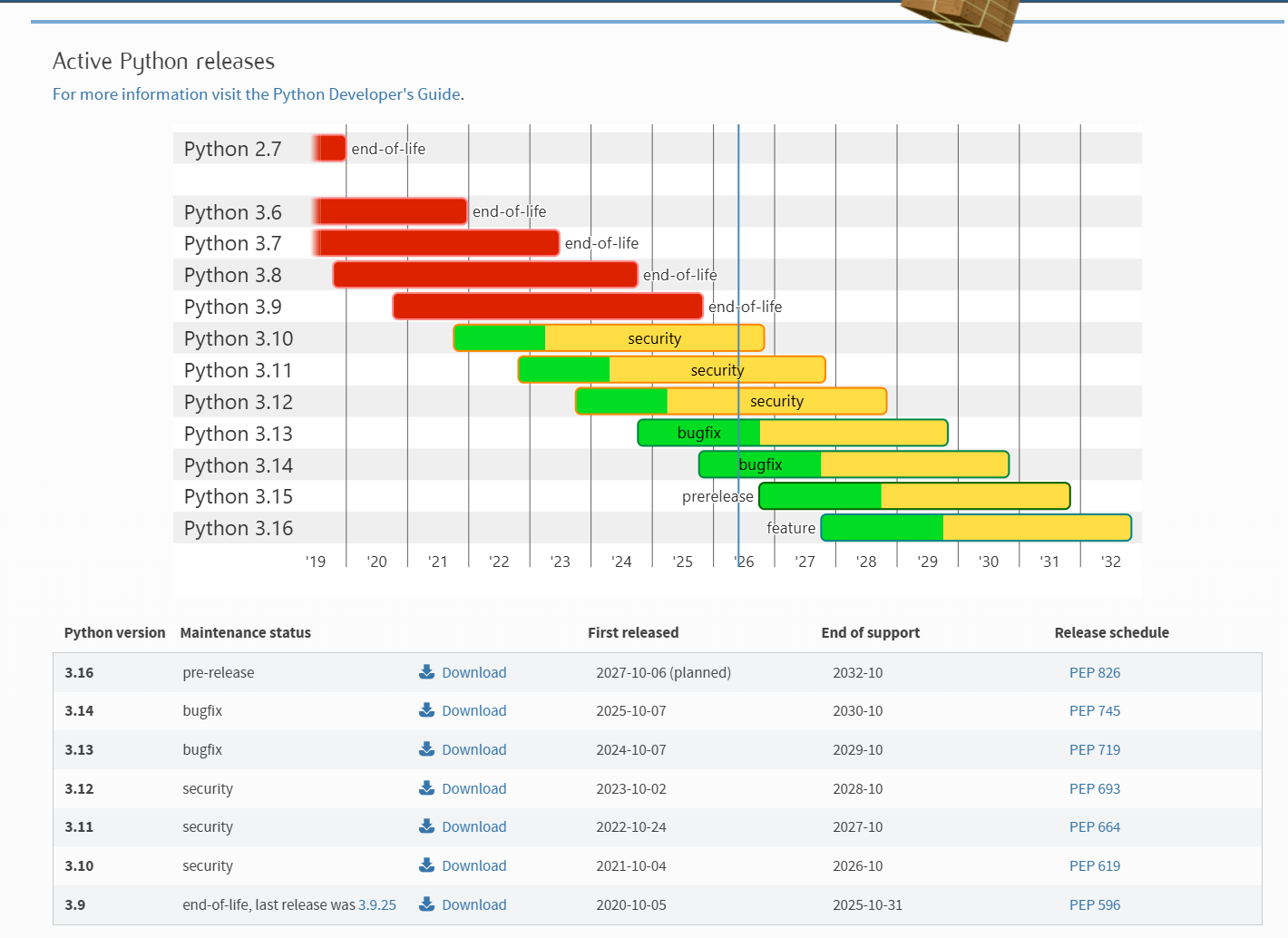Click the 2024-10-07 first released date

point(631,749)
